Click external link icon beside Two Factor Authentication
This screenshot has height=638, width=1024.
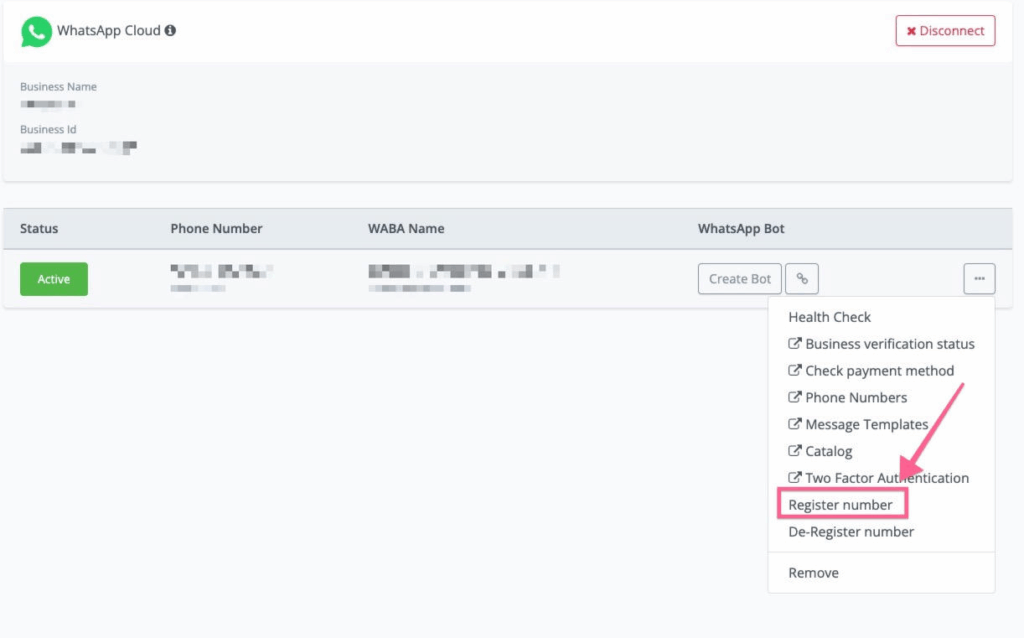(795, 478)
